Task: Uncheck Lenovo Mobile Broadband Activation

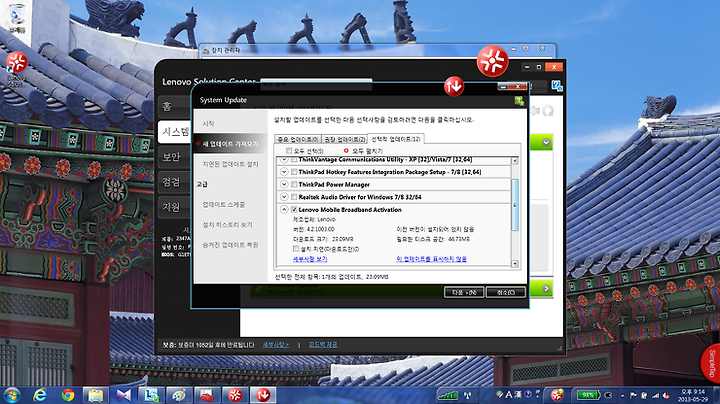Action: (x=294, y=209)
